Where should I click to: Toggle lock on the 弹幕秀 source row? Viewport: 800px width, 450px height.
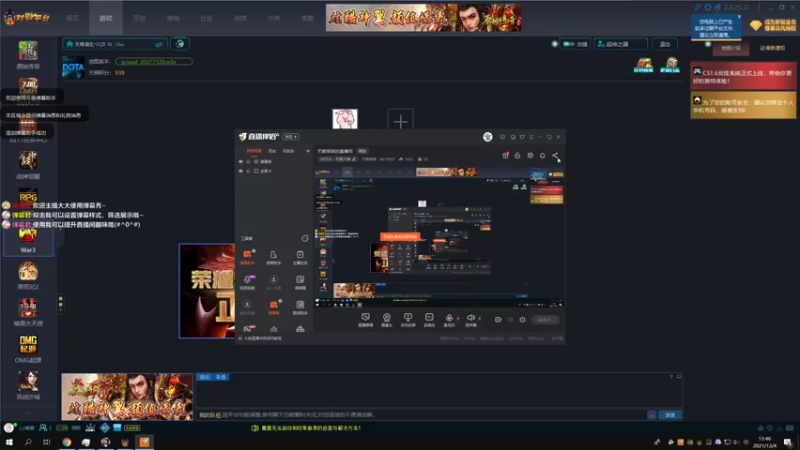coord(248,162)
